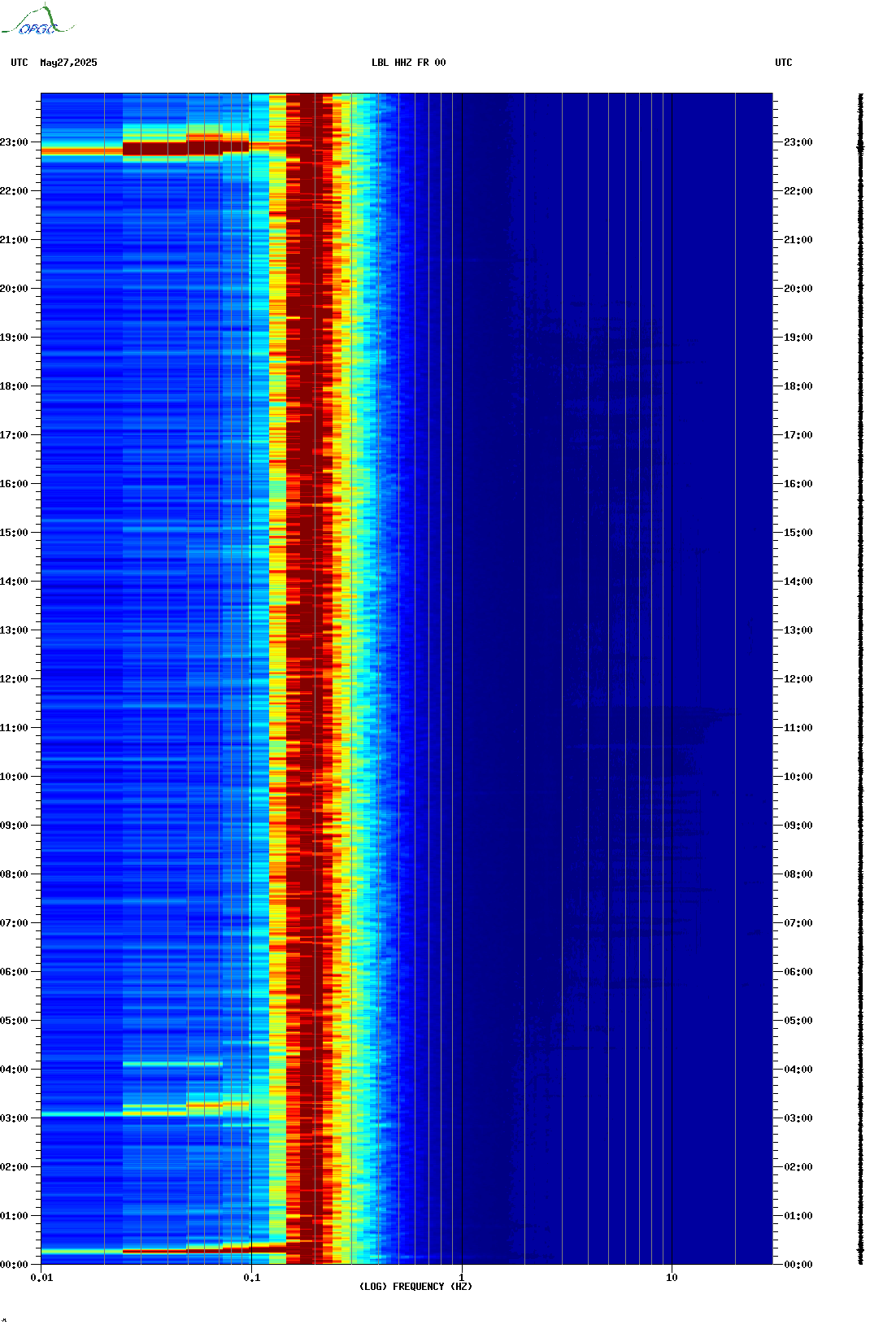Click the left-axis 15:00 time label
896x1329 pixels.
(14, 533)
